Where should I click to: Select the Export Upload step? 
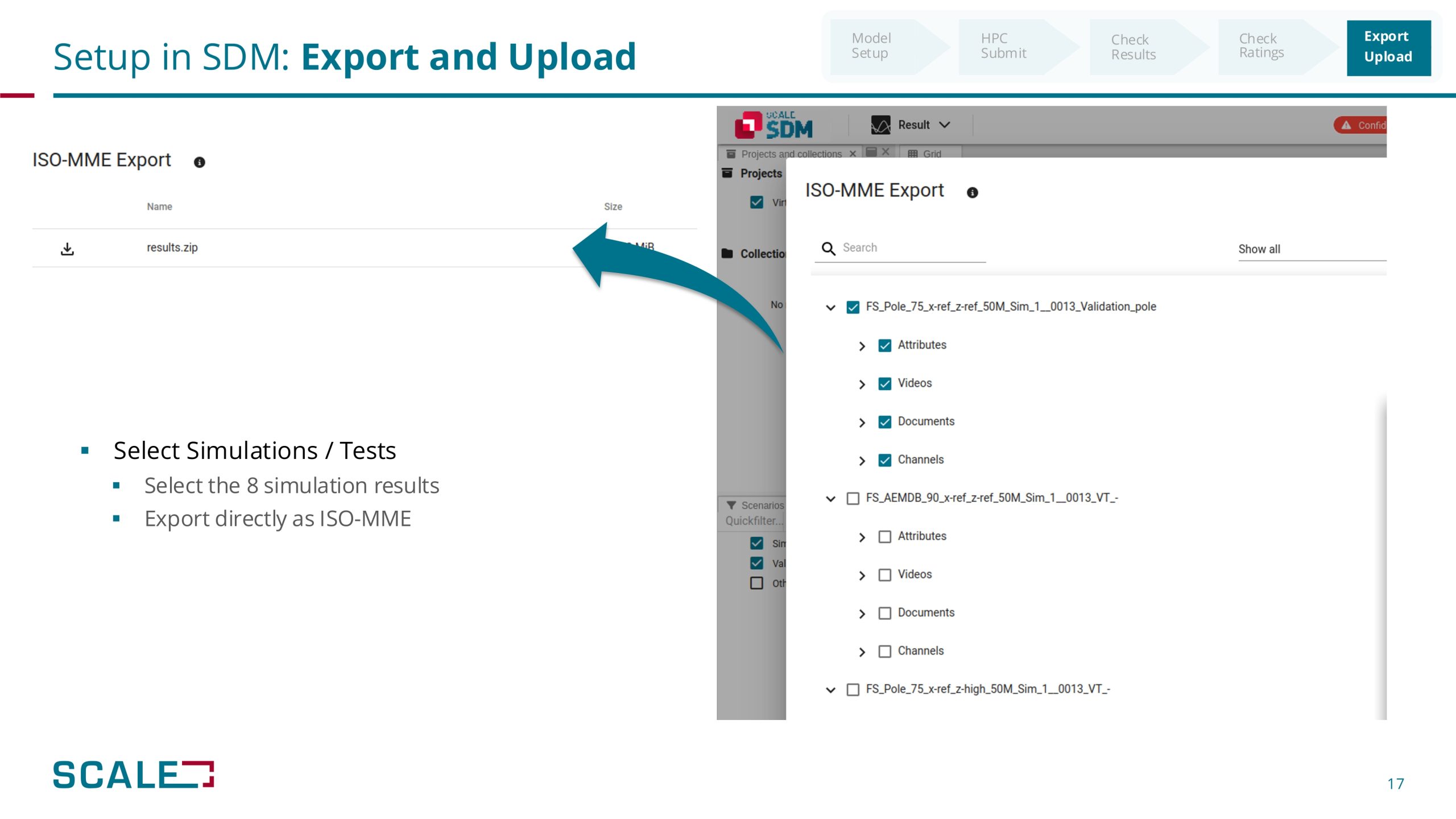(x=1388, y=48)
